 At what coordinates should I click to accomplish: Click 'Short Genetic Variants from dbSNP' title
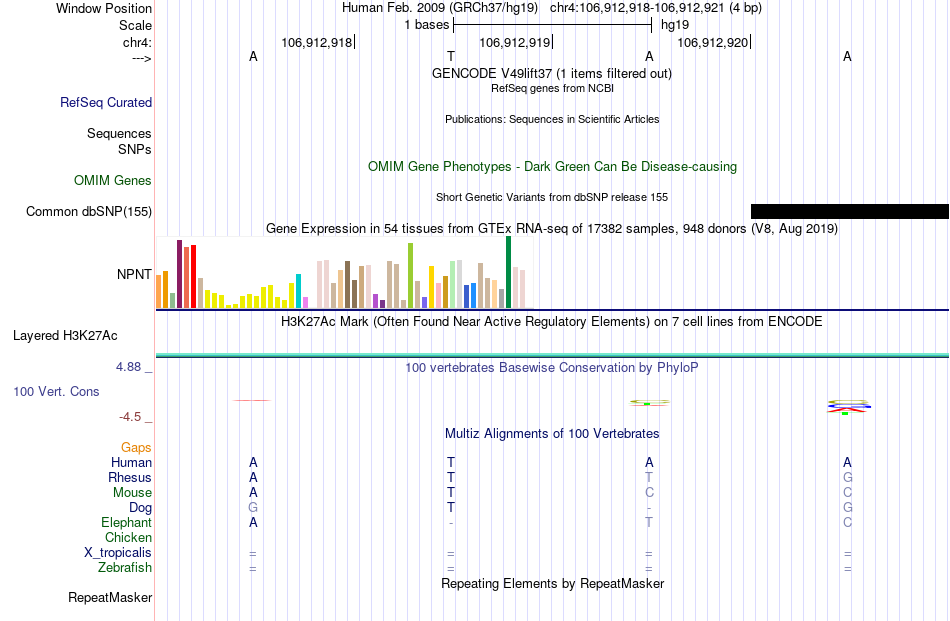[552, 198]
